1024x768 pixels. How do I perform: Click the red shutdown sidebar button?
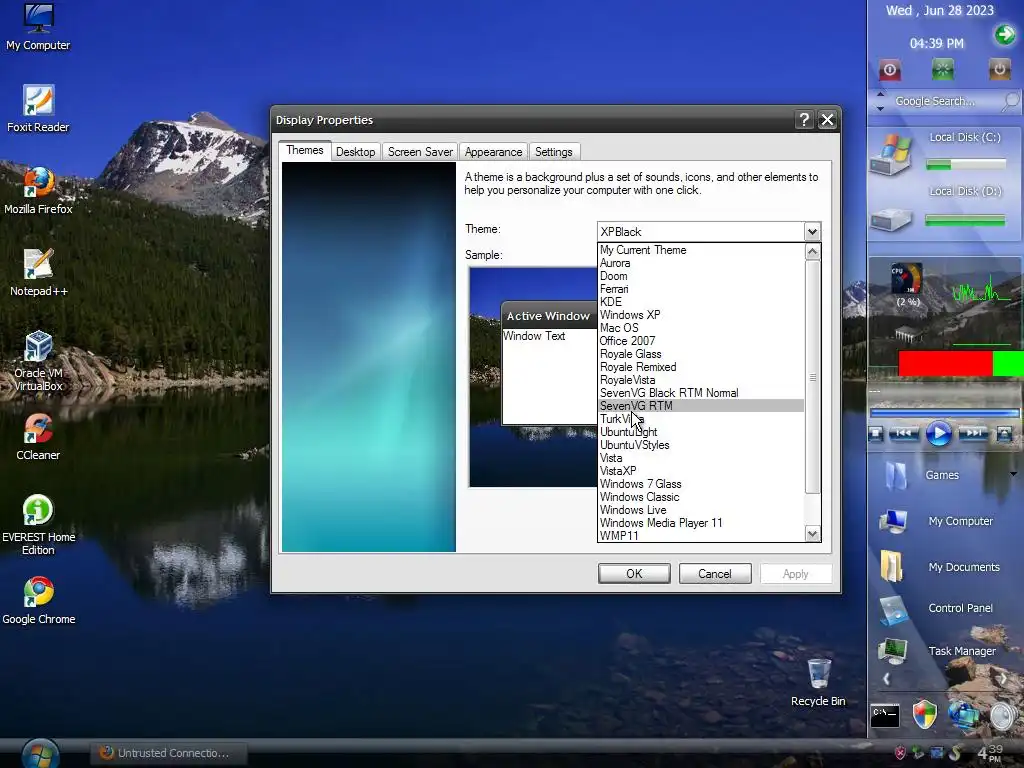click(x=889, y=70)
